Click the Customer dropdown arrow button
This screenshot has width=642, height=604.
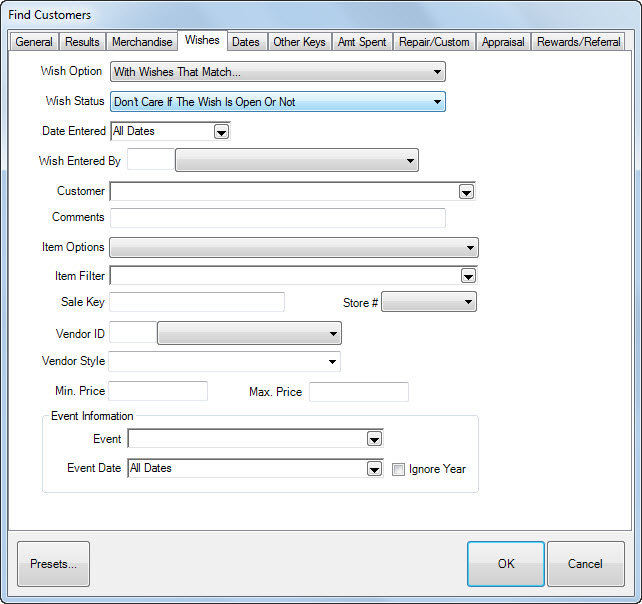[x=466, y=192]
